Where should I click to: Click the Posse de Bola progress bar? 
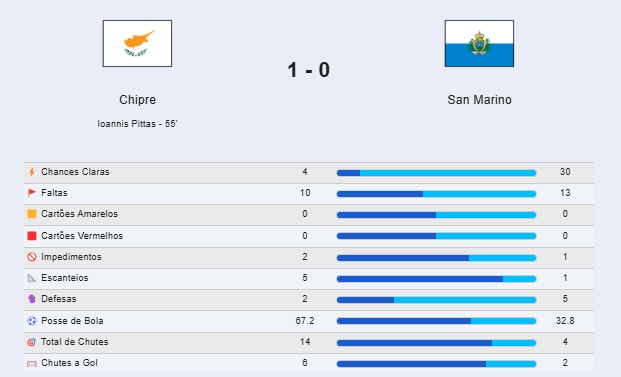436,321
